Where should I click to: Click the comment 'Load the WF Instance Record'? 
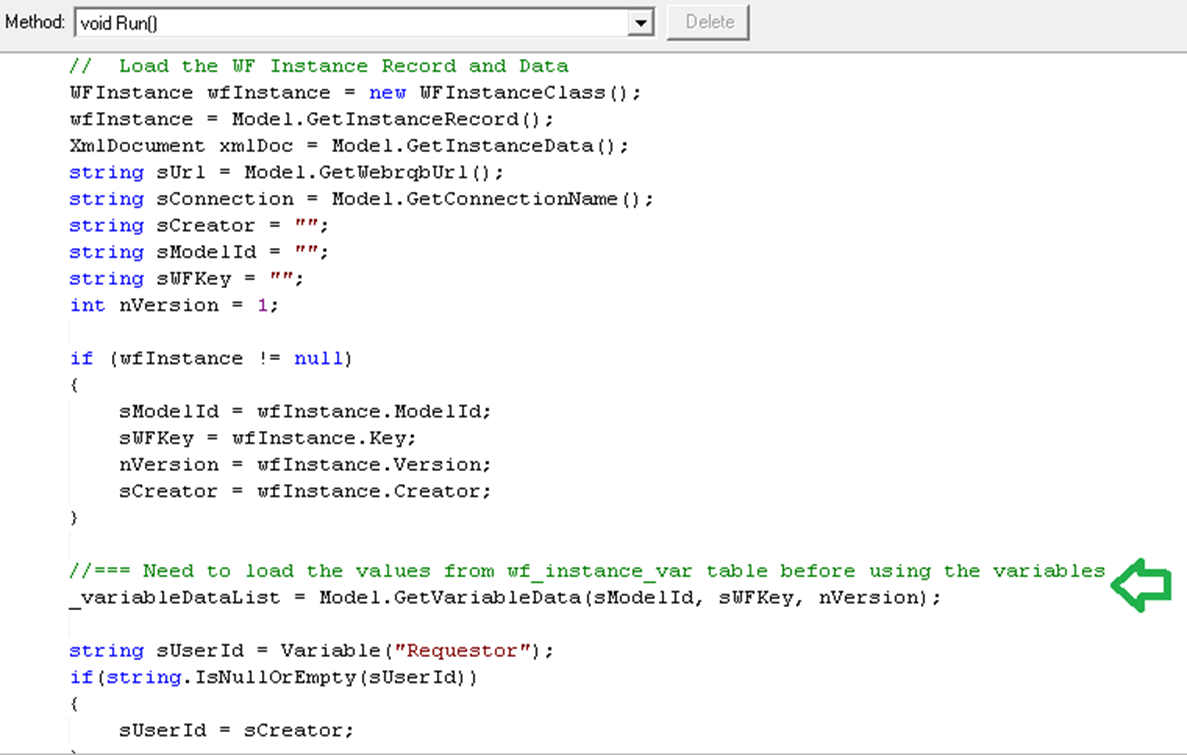coord(330,65)
